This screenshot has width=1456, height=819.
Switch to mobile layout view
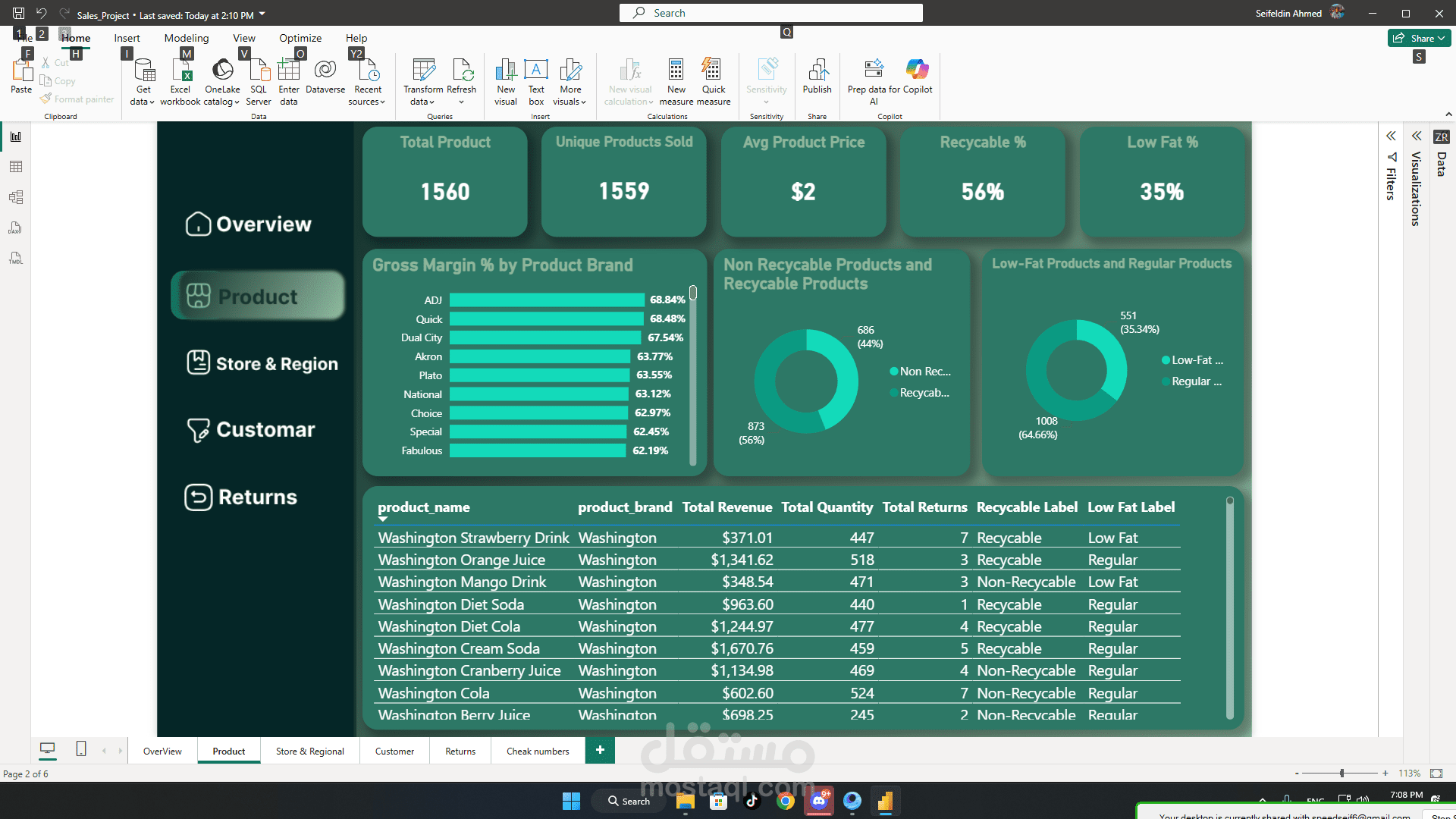click(x=81, y=749)
